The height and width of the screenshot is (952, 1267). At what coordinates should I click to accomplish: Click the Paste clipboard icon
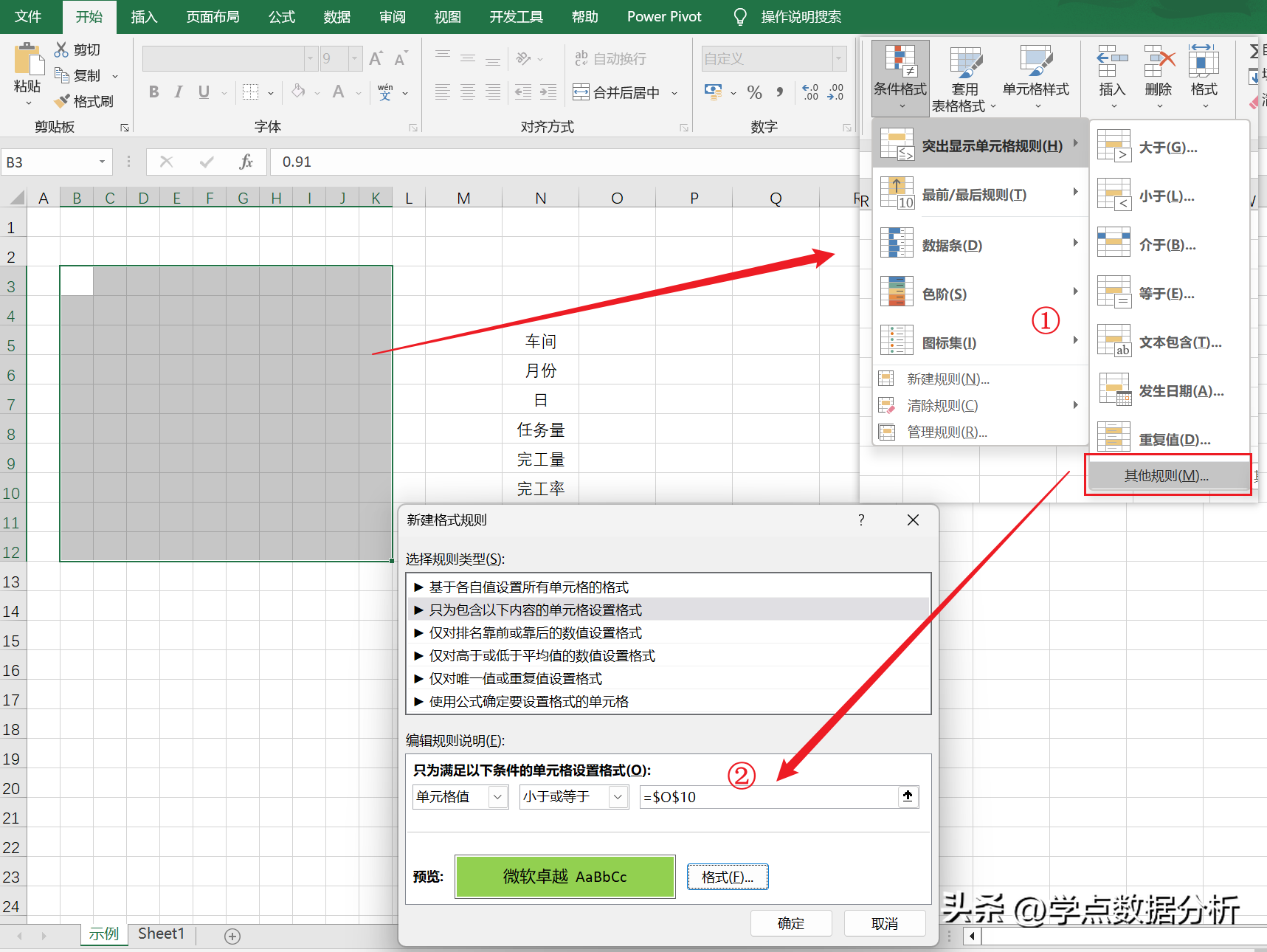(x=27, y=59)
